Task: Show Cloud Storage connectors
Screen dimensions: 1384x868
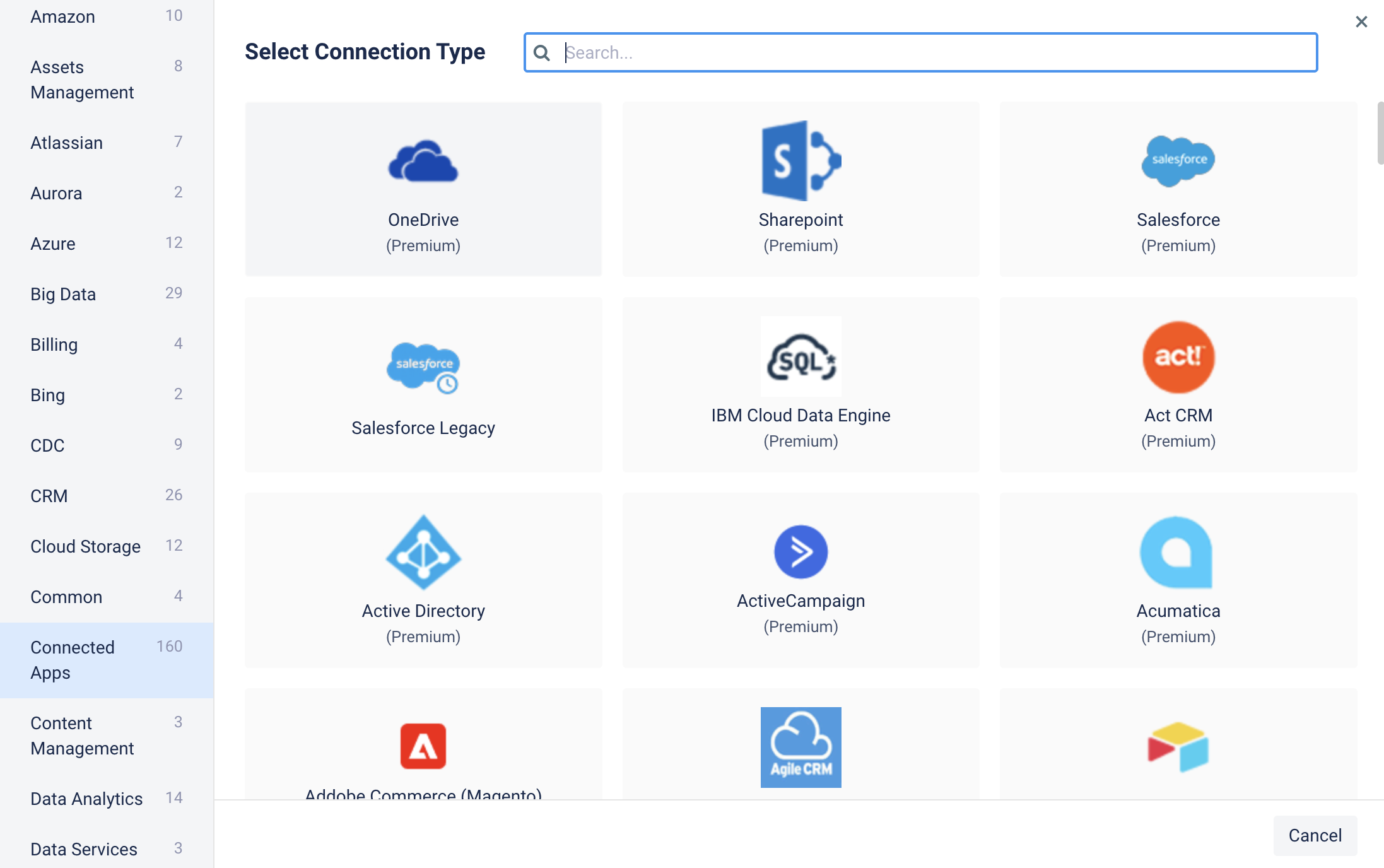Action: [x=107, y=546]
